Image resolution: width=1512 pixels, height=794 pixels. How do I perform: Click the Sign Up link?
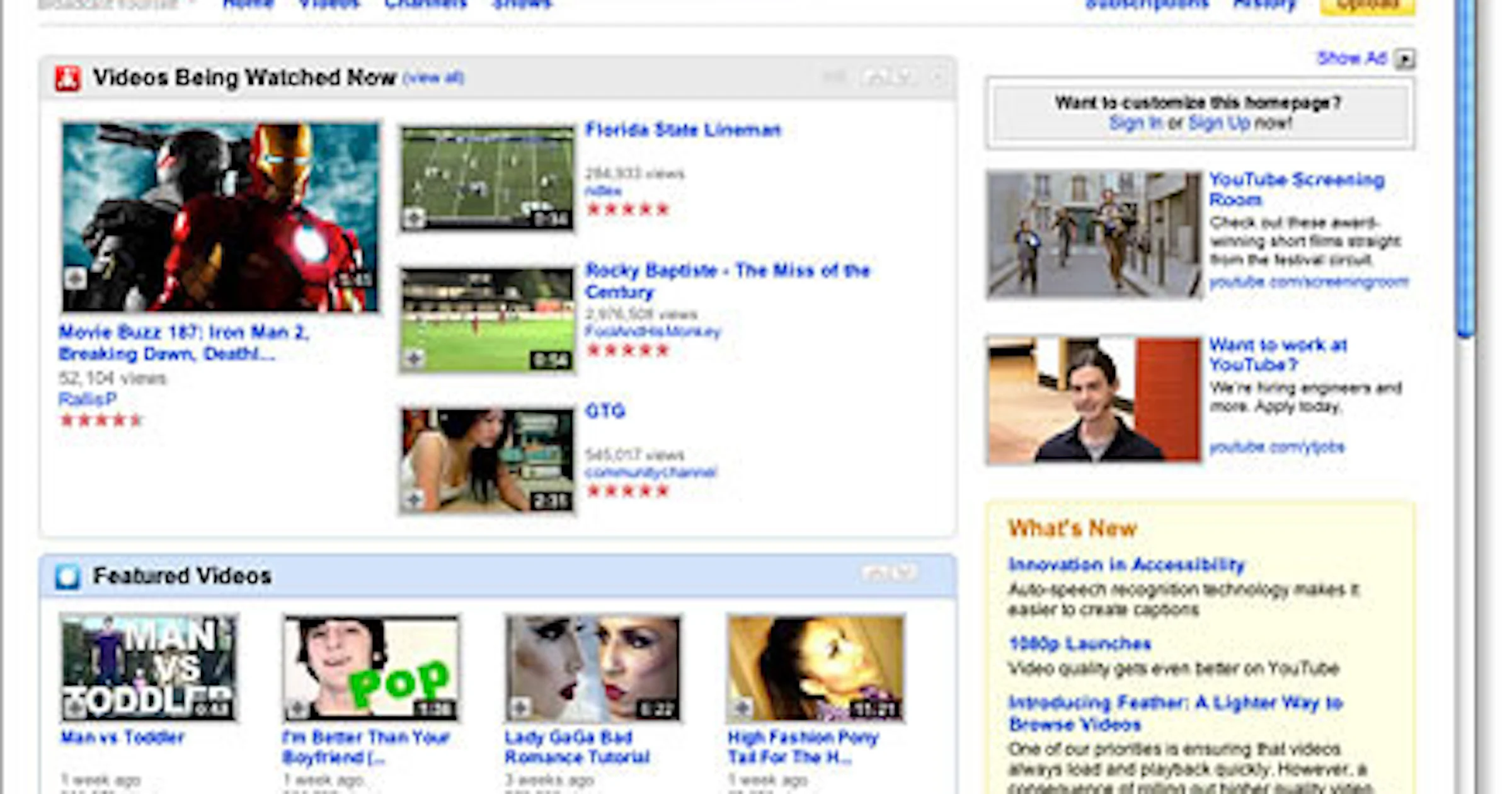click(x=1218, y=122)
